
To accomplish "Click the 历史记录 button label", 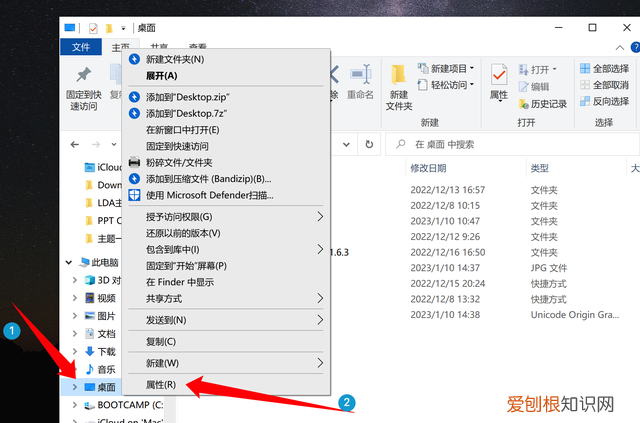I will pyautogui.click(x=549, y=104).
